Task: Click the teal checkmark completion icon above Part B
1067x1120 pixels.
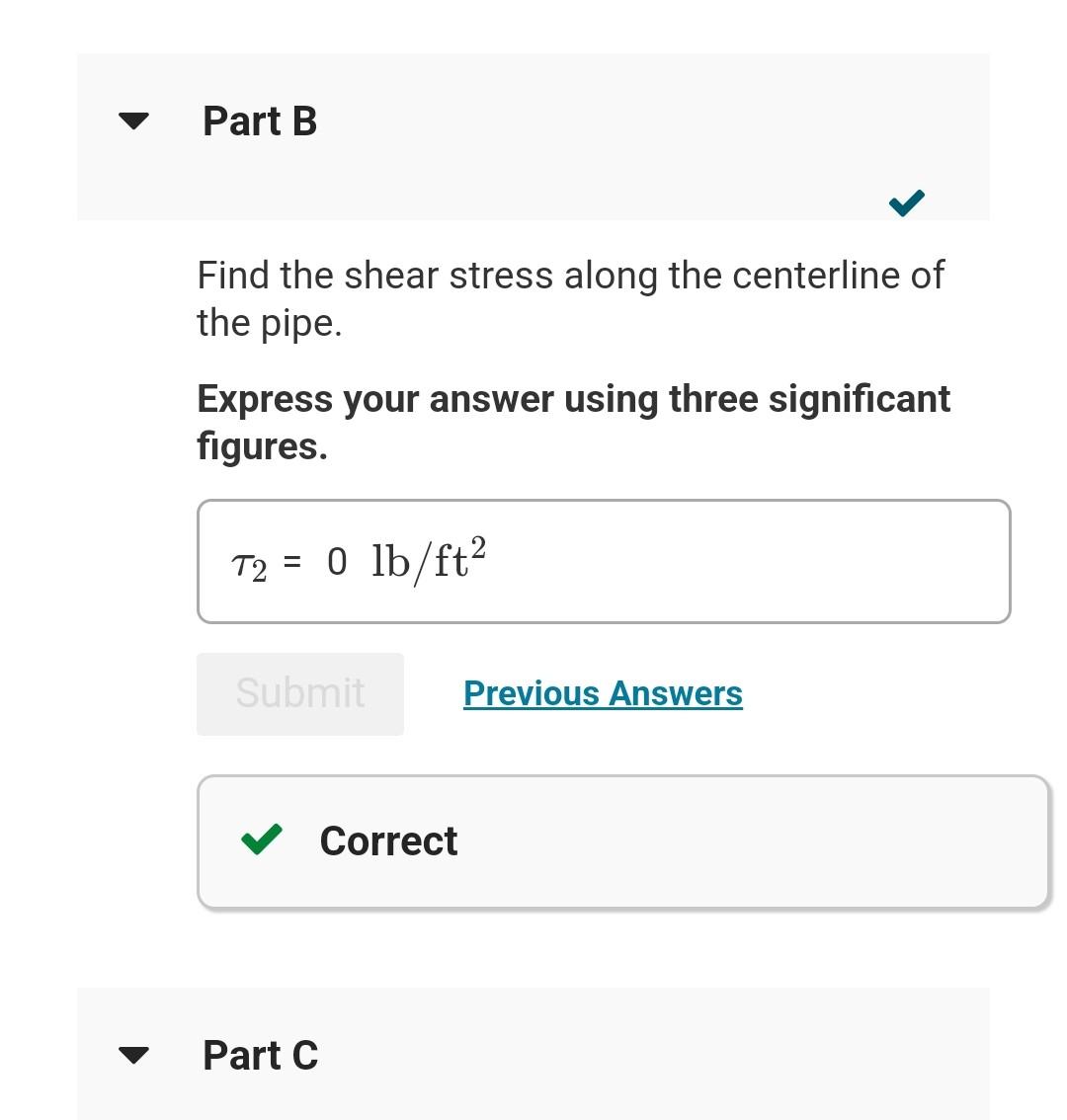Action: click(x=905, y=201)
